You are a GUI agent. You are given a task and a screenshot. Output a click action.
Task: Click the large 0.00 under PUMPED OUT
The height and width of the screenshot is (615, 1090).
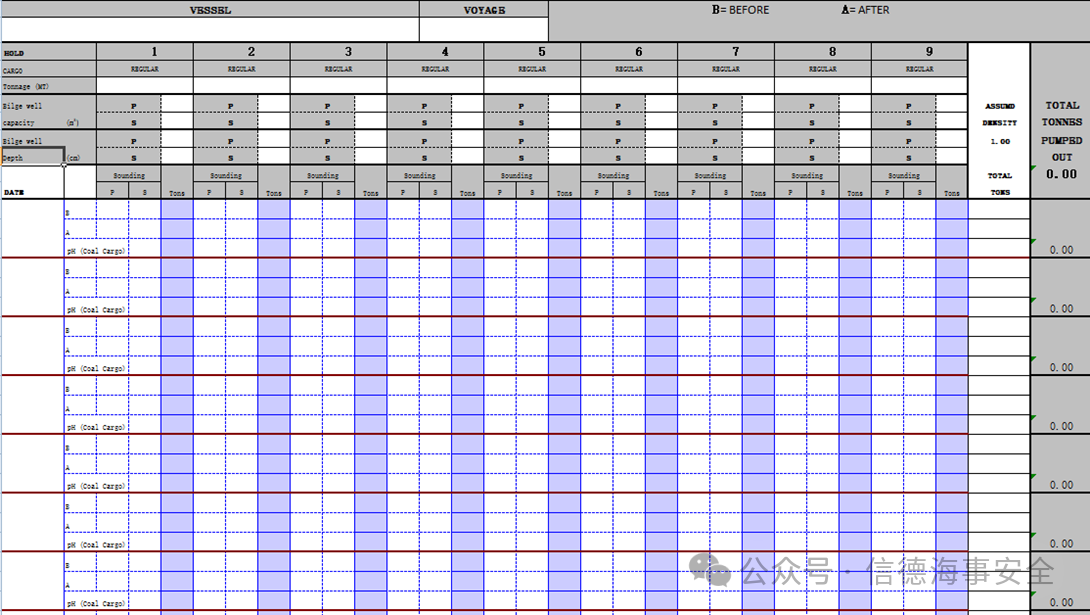click(1060, 174)
